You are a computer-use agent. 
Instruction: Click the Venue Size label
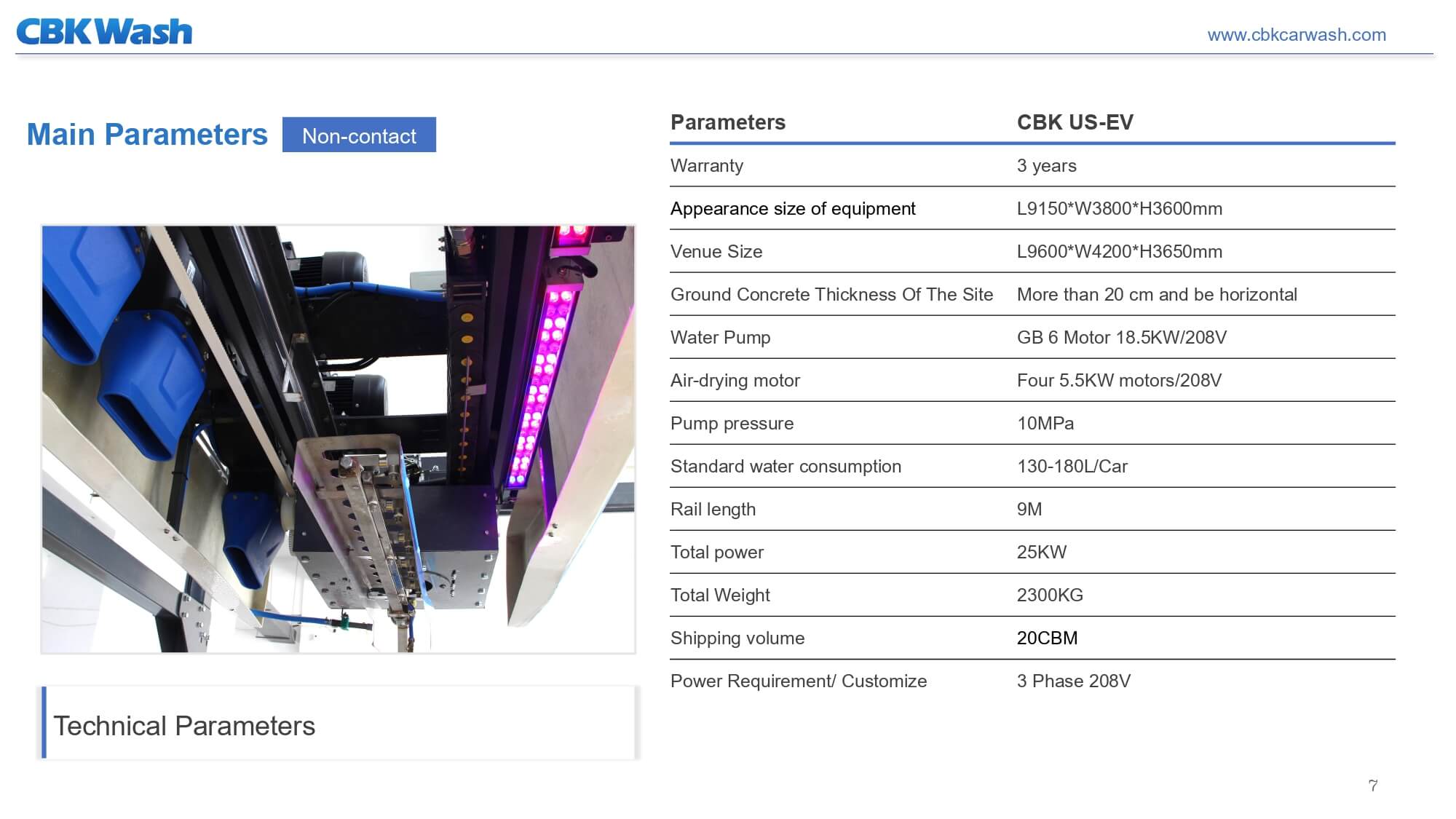point(716,252)
